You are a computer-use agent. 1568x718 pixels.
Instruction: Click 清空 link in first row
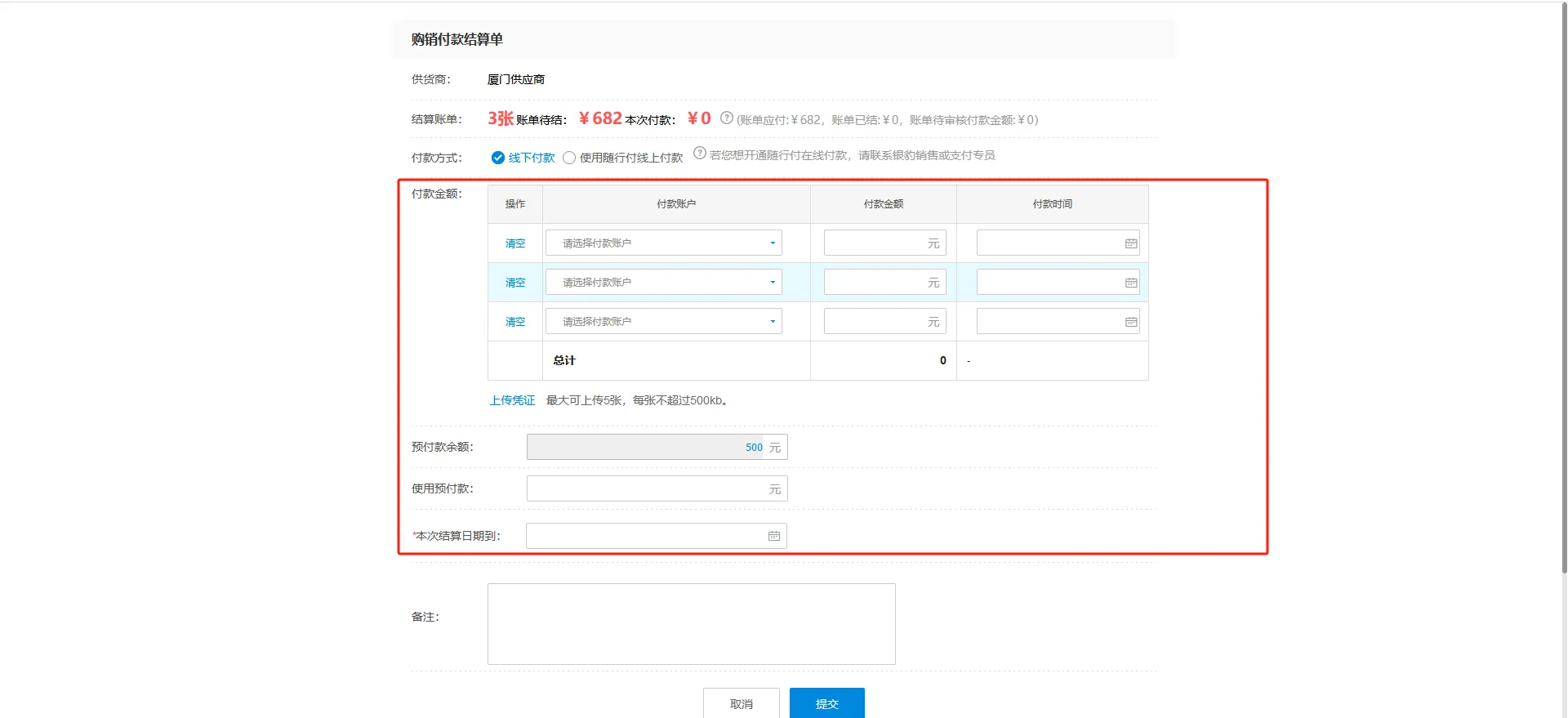pos(514,243)
